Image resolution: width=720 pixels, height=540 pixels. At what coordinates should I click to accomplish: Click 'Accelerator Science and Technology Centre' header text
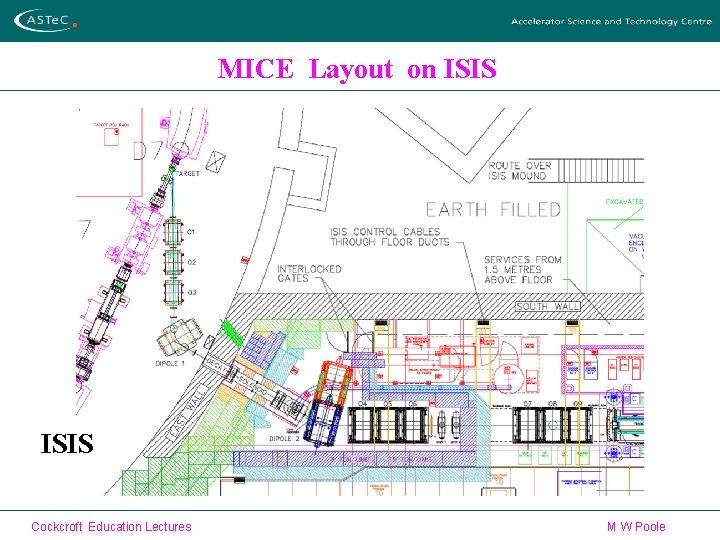(611, 21)
